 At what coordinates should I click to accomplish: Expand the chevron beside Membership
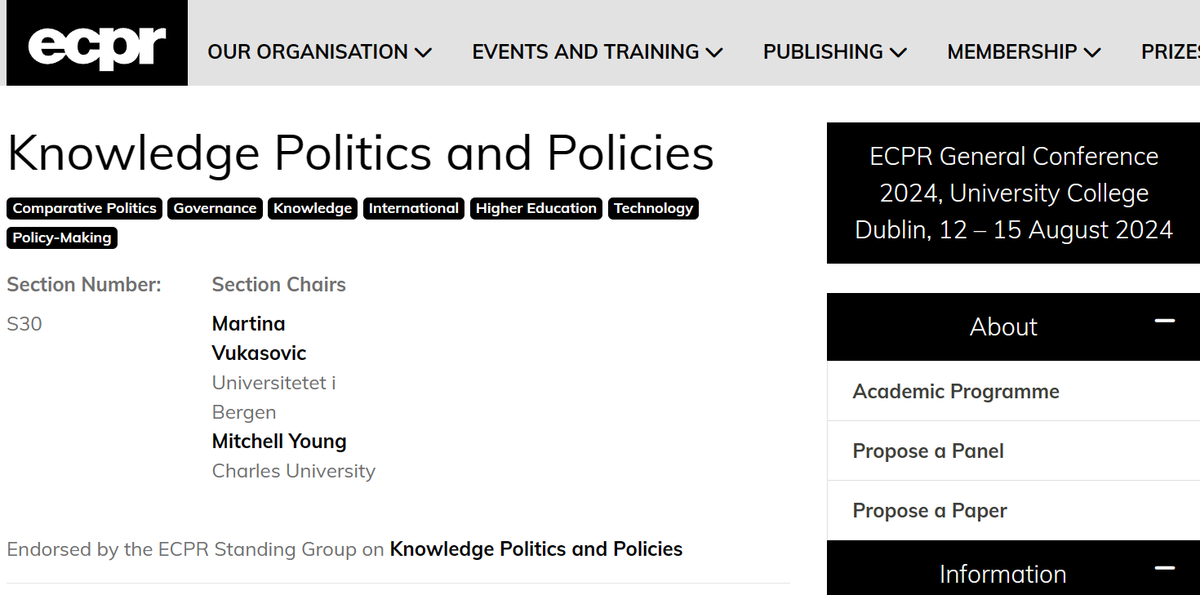click(1092, 52)
